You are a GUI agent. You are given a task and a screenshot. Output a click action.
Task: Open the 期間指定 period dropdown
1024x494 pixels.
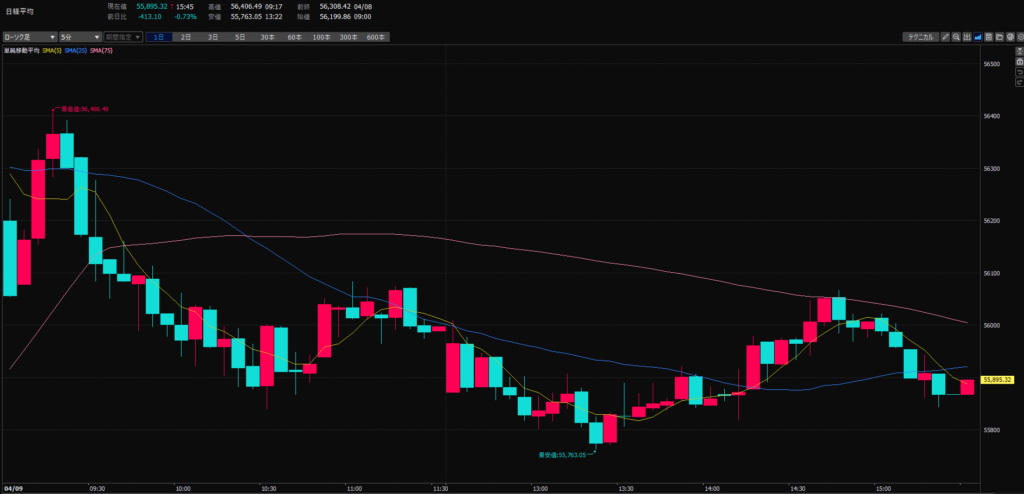(x=123, y=37)
